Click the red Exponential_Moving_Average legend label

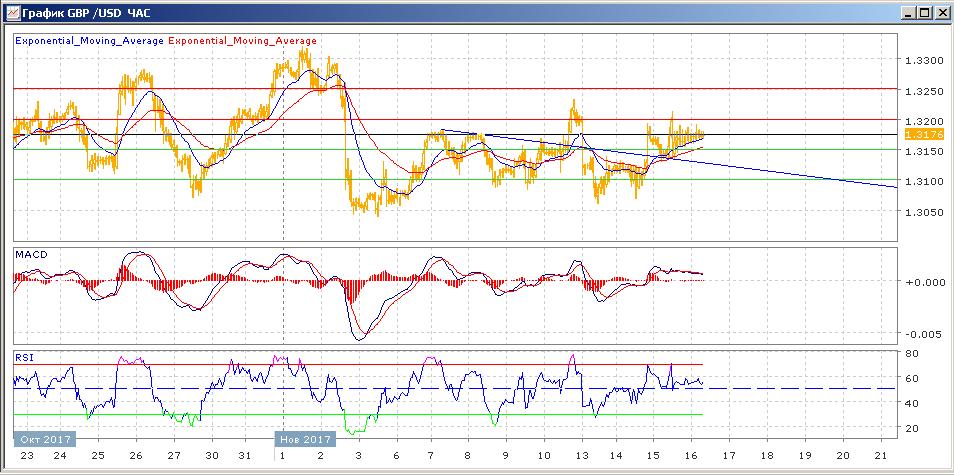pos(243,41)
